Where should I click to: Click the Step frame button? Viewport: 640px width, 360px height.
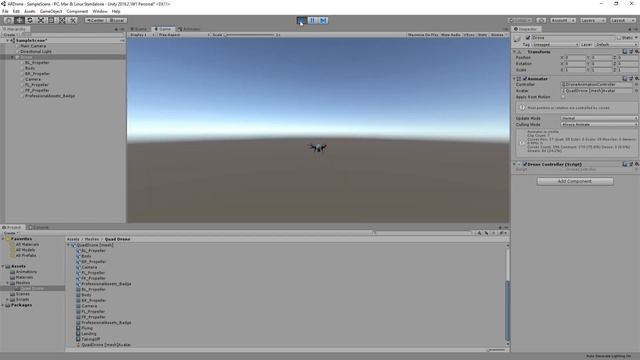click(323, 20)
